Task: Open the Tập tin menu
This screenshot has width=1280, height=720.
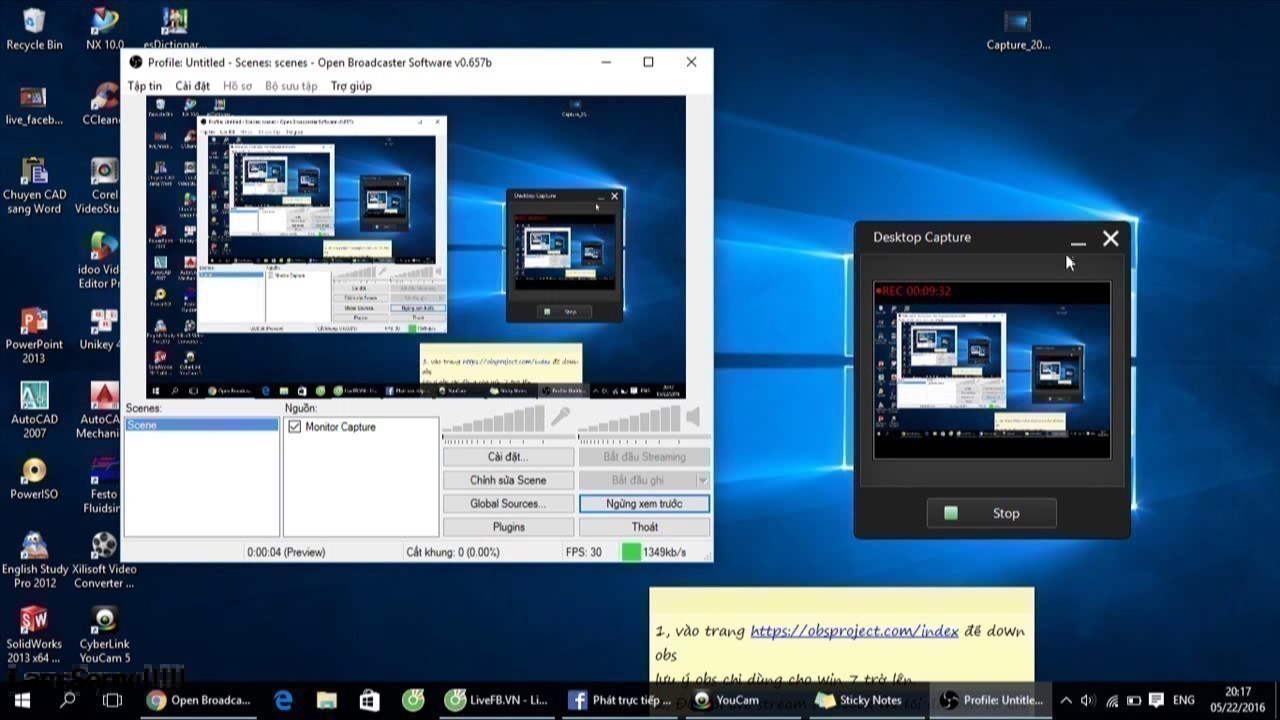Action: (144, 86)
